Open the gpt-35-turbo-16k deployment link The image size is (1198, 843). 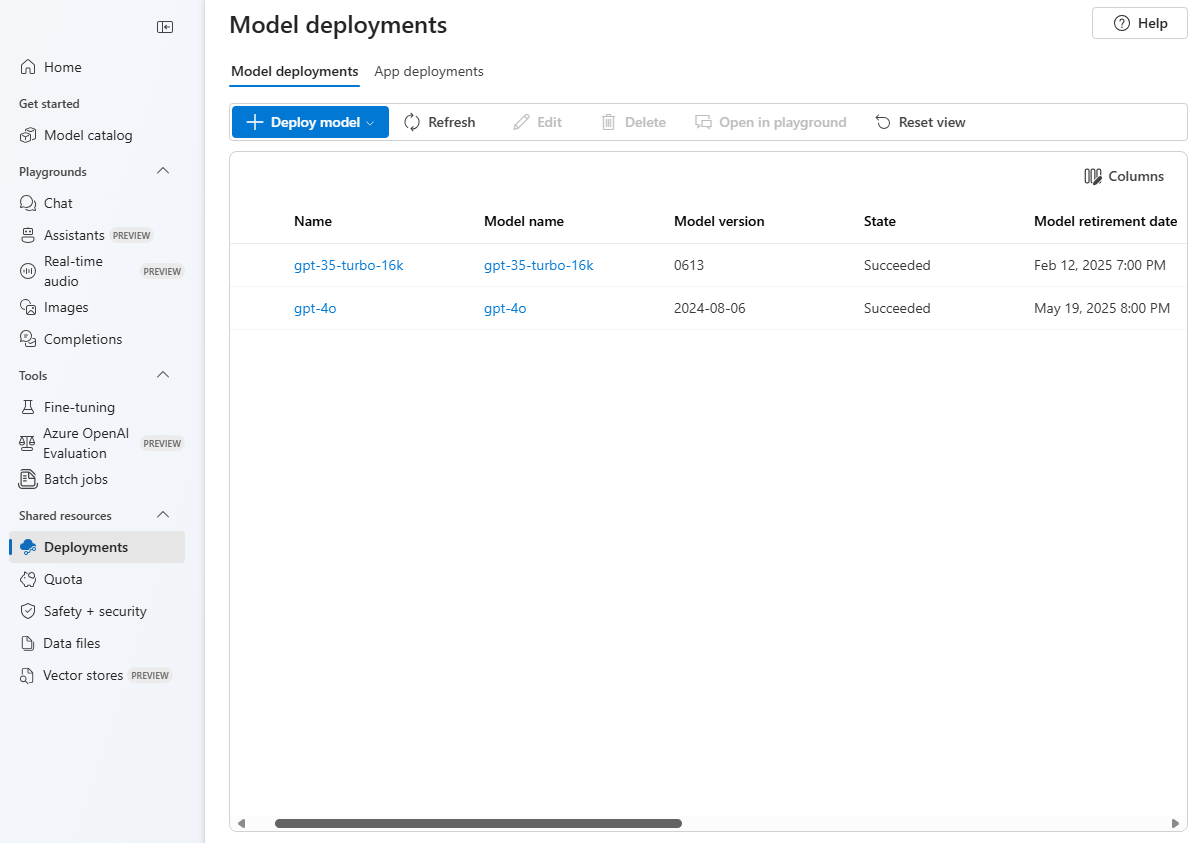pyautogui.click(x=348, y=265)
